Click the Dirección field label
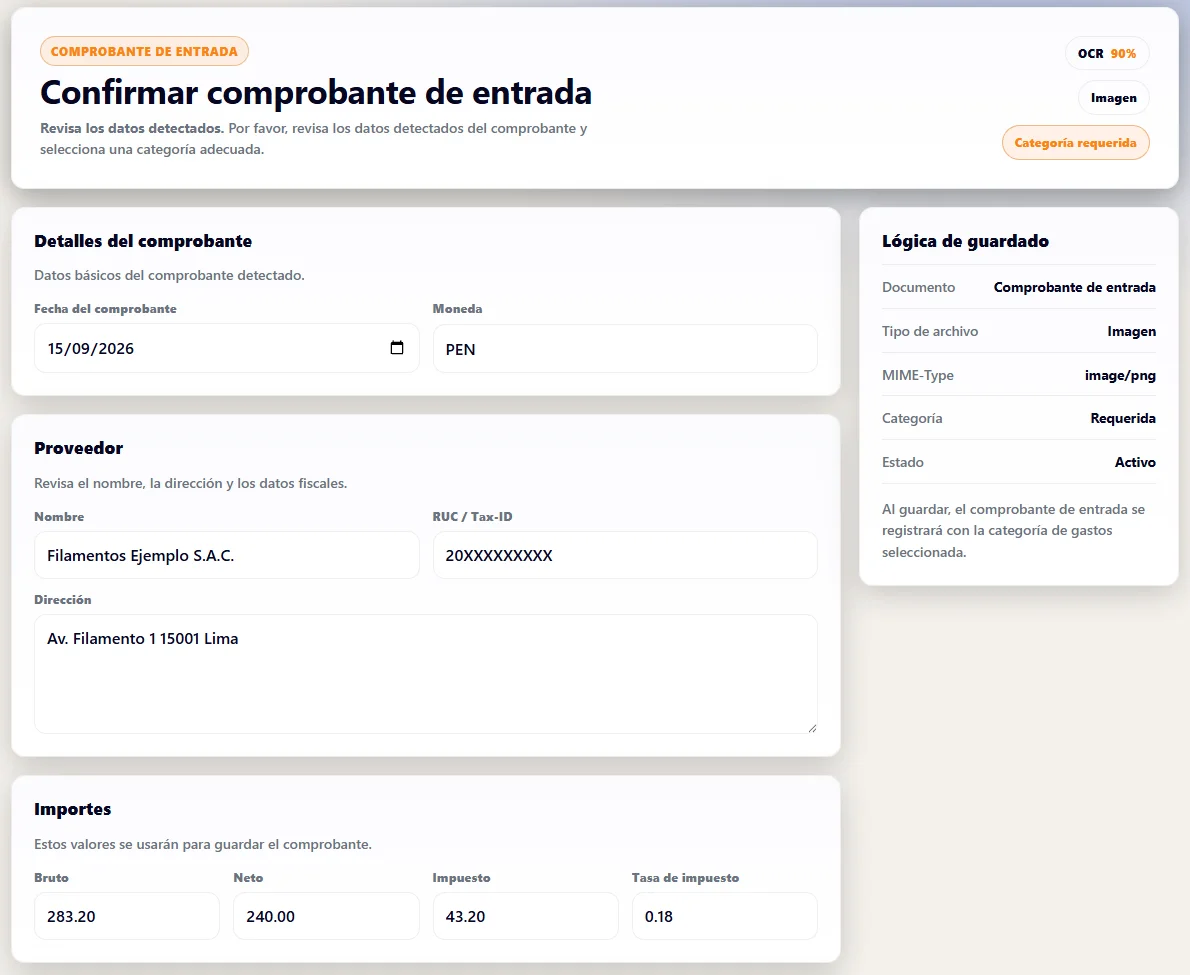Screen dimensions: 1190x975 point(63,599)
